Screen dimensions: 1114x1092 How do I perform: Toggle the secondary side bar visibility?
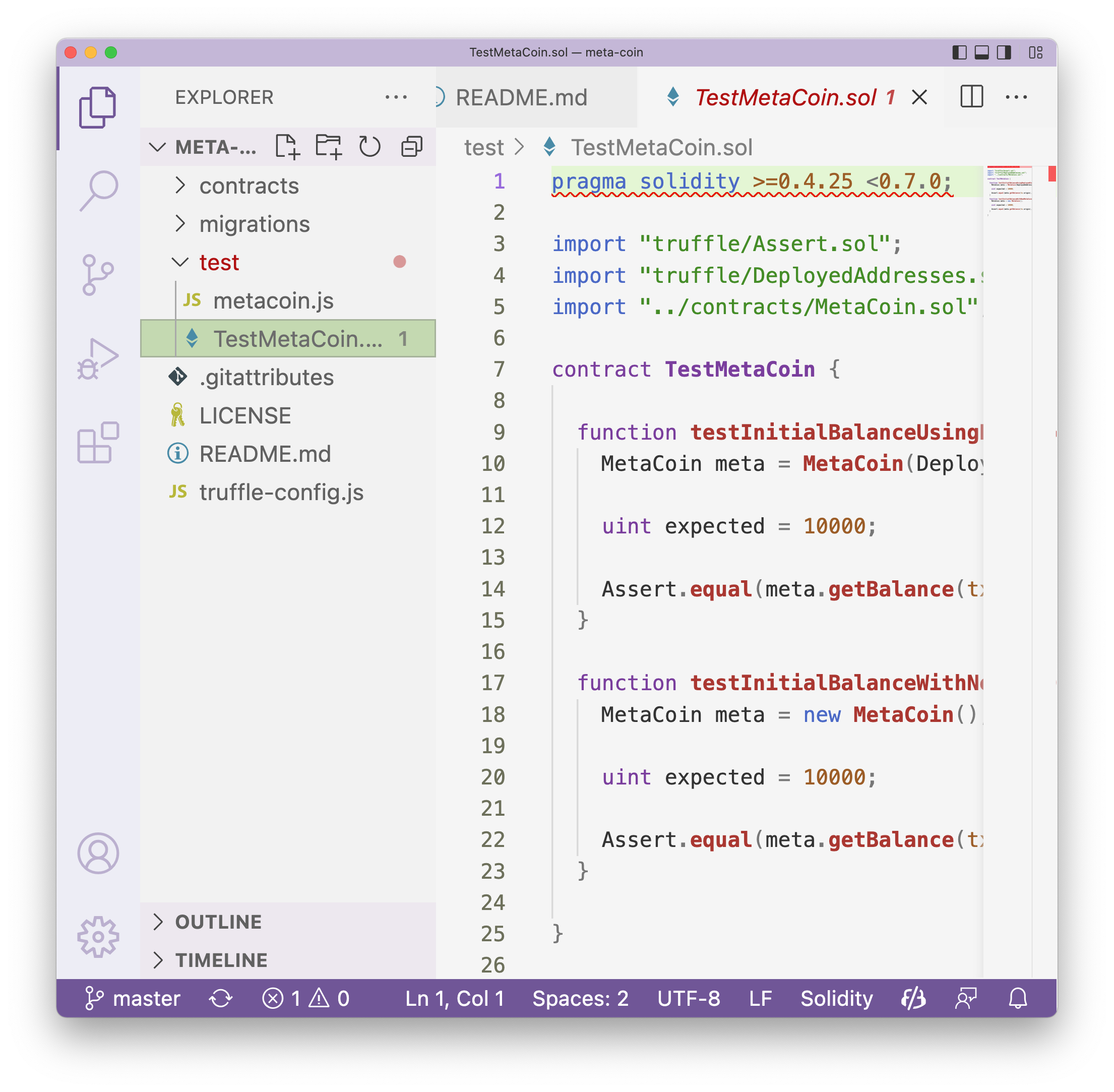point(1004,53)
